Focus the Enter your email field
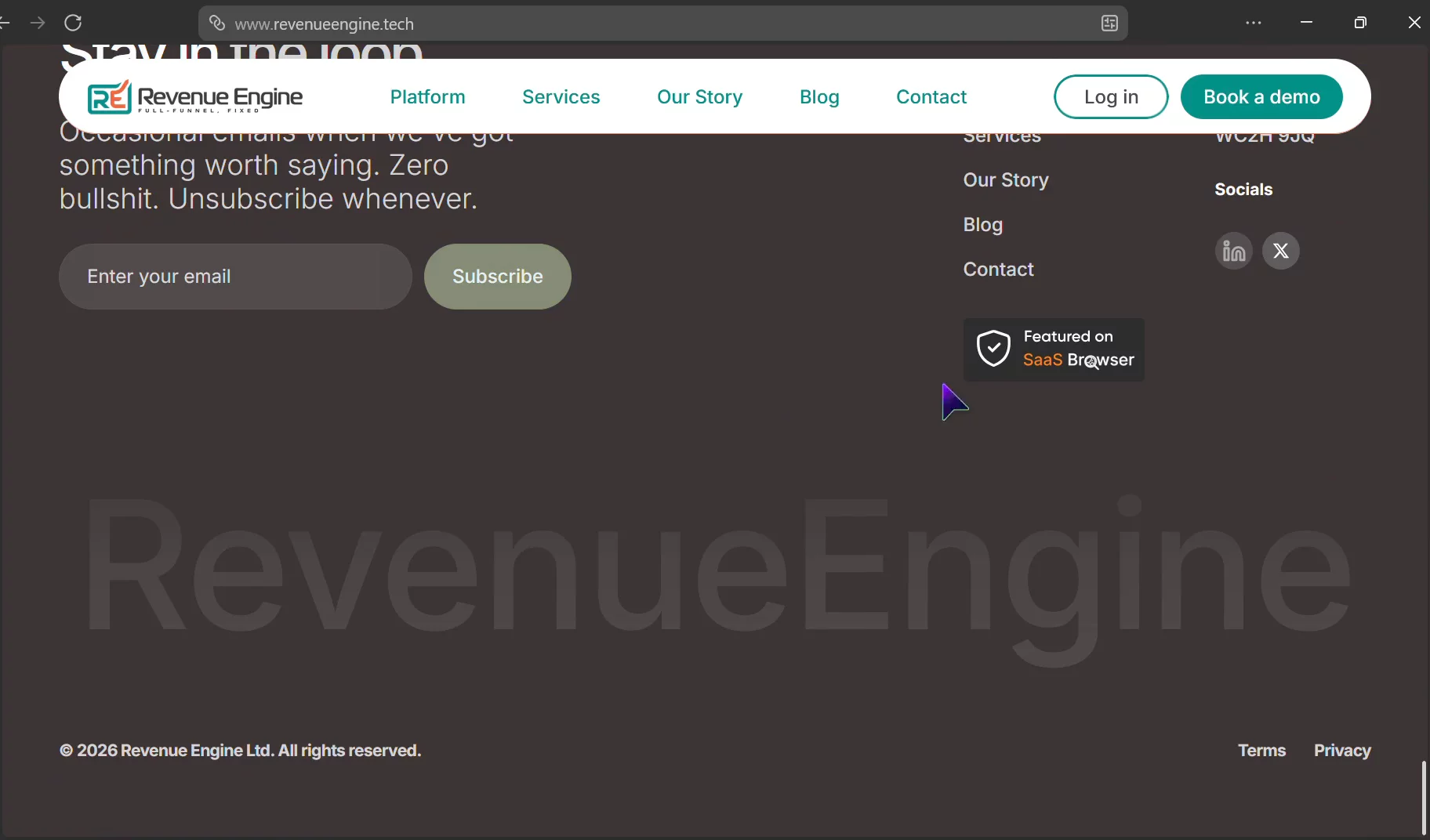The height and width of the screenshot is (840, 1430). (x=235, y=277)
